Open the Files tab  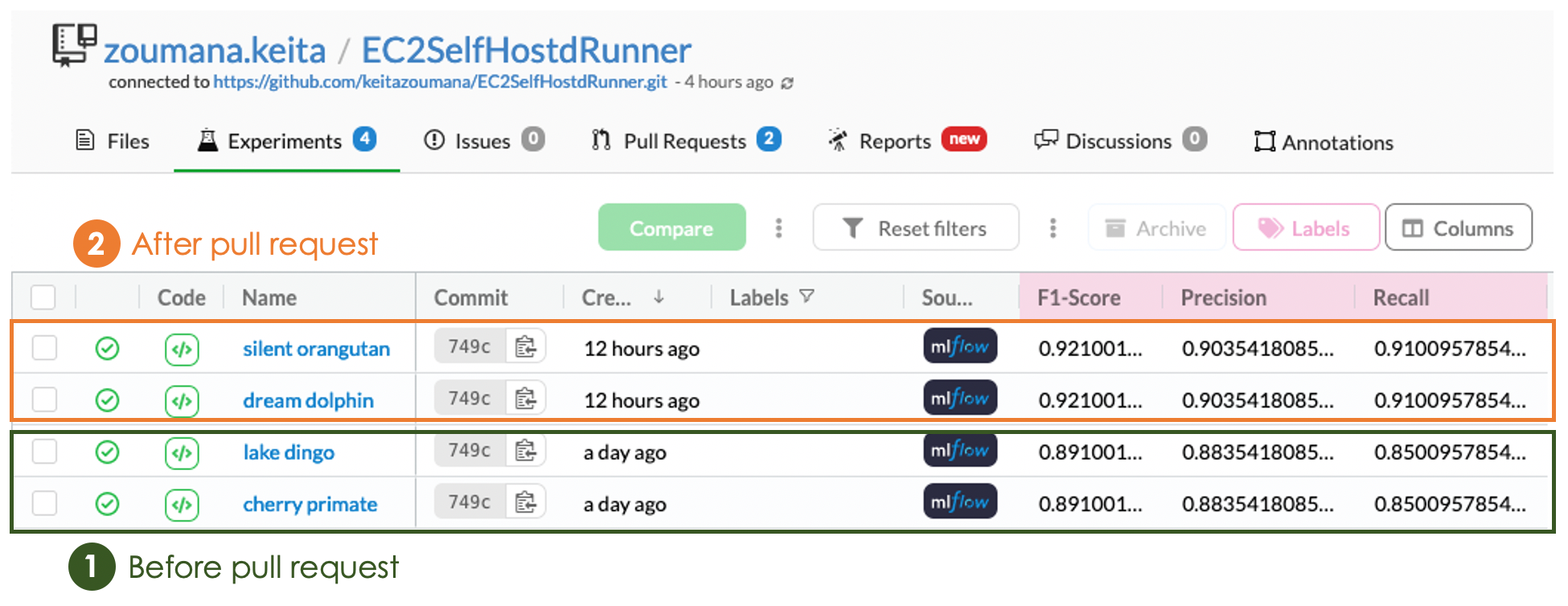tap(113, 141)
